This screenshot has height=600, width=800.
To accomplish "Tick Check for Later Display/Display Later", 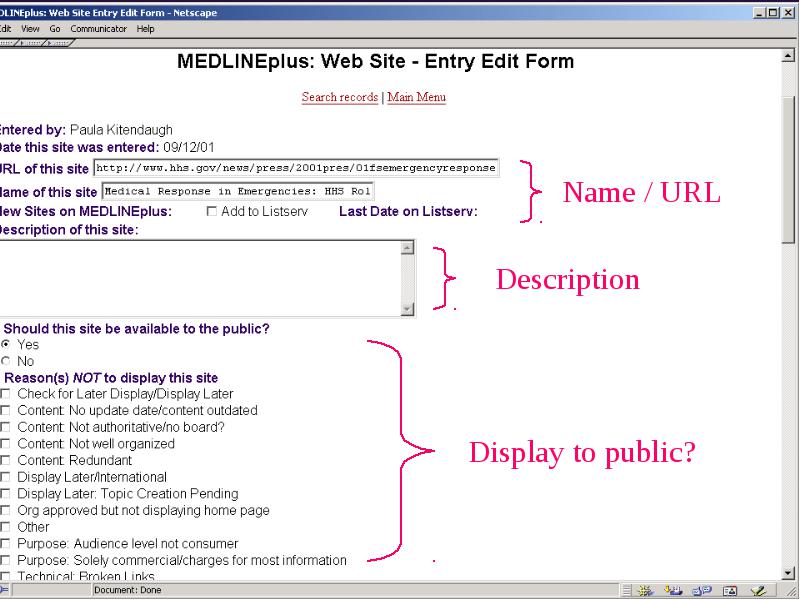I will click(5, 394).
